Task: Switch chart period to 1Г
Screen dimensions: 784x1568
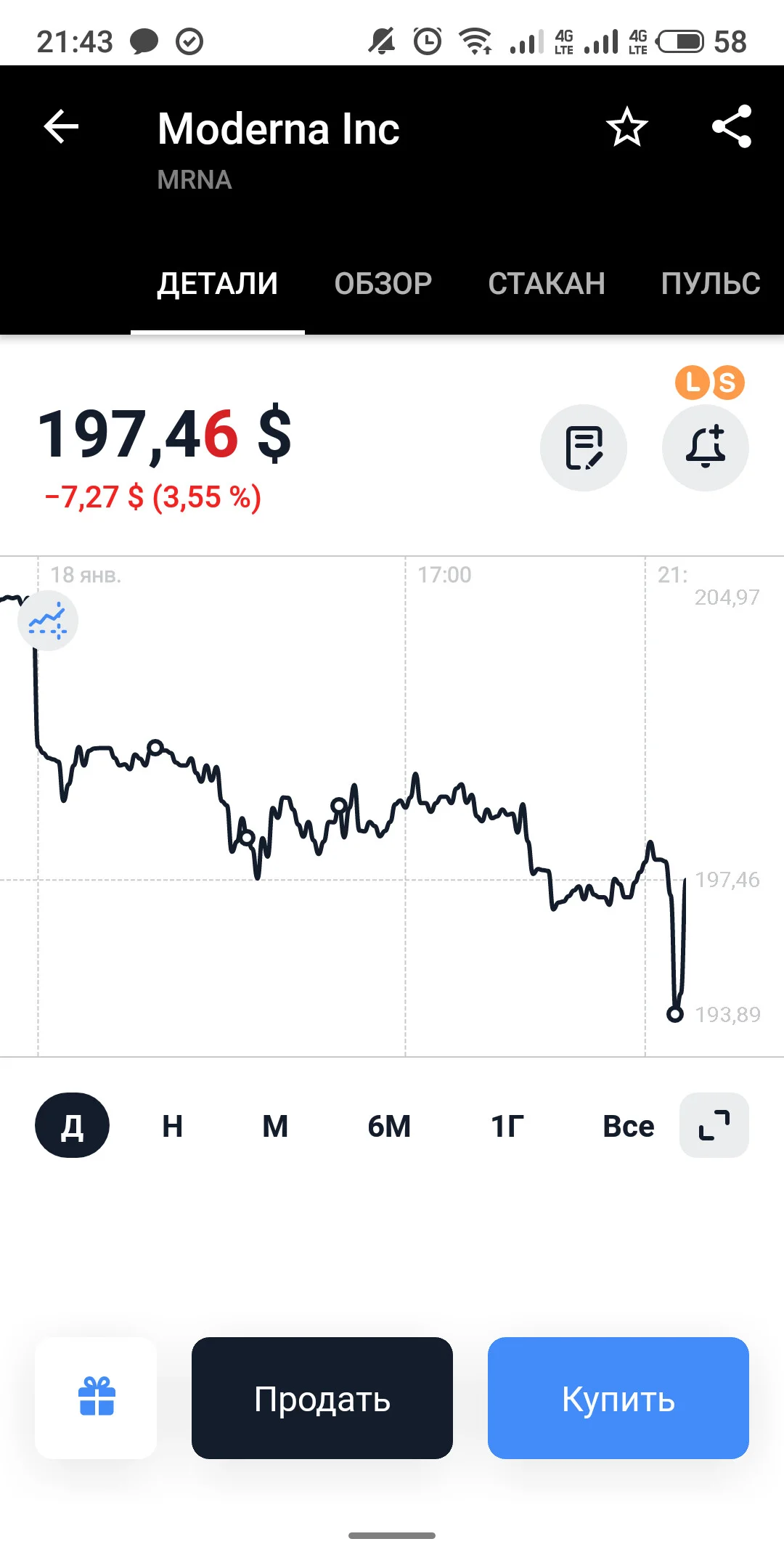Action: coord(507,1126)
